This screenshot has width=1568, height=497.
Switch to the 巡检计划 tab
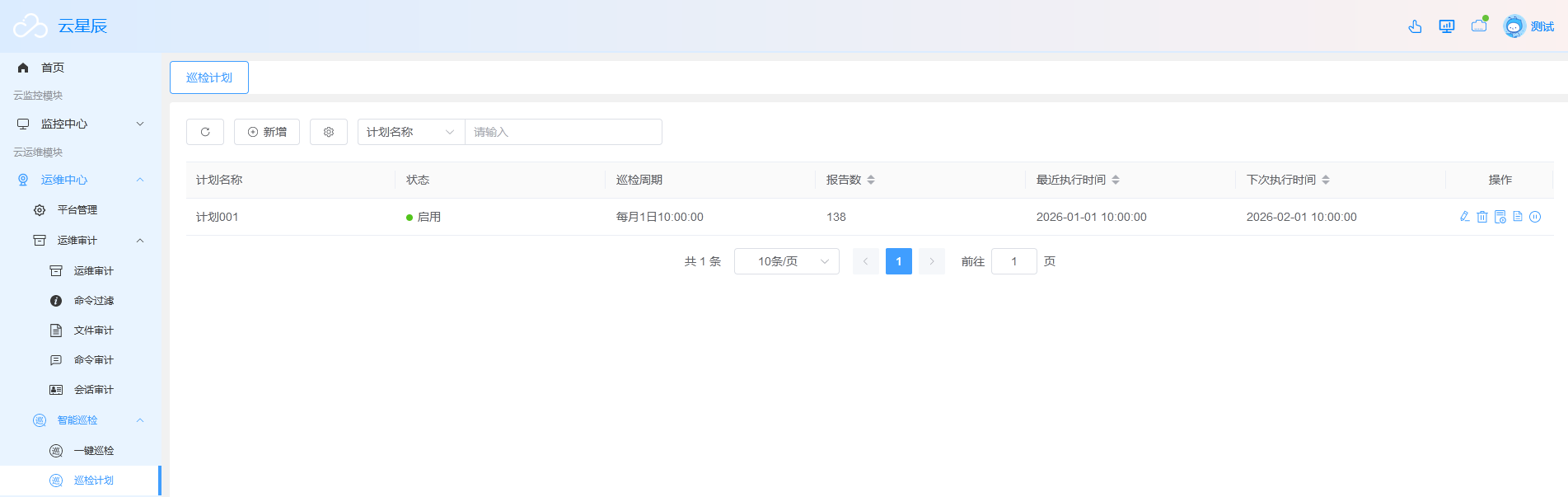(x=209, y=77)
